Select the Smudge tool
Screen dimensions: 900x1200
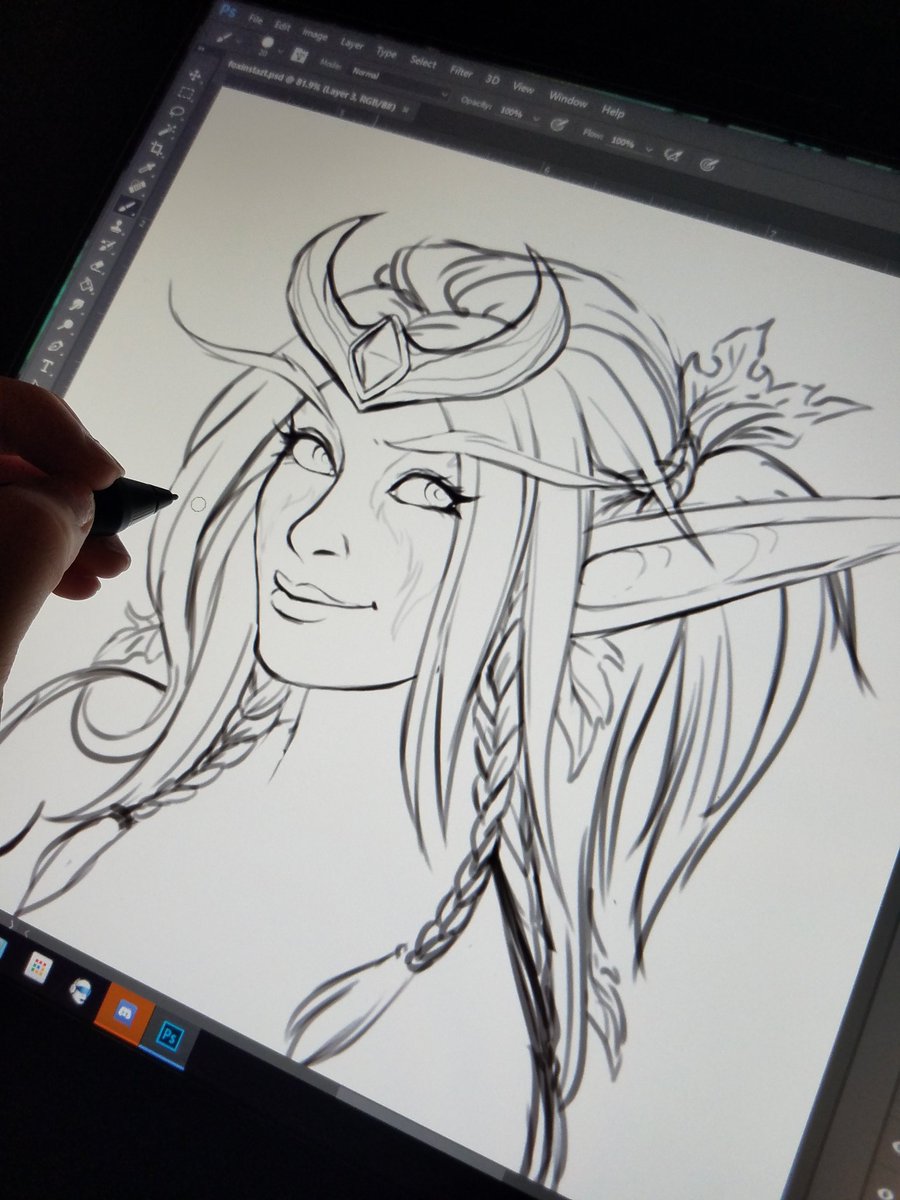pyautogui.click(x=76, y=304)
